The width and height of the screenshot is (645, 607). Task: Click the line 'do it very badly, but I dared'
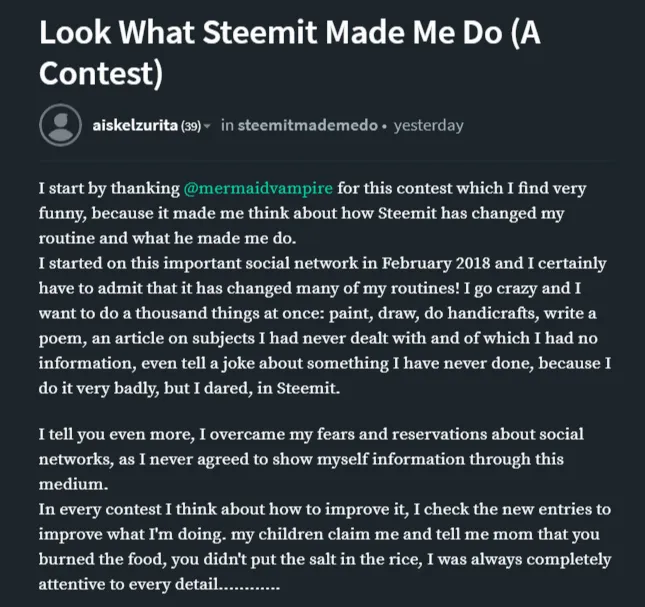click(189, 388)
